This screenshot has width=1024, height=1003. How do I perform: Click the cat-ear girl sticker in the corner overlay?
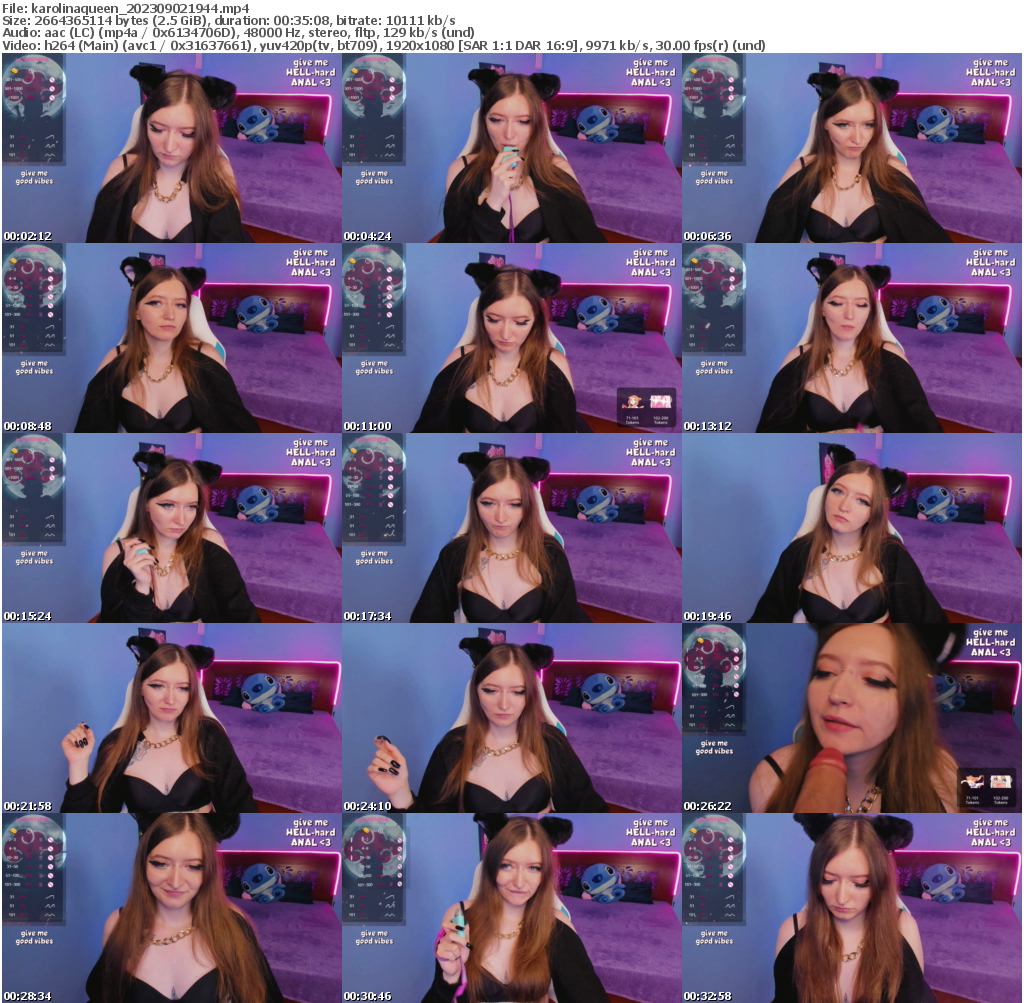tap(973, 780)
